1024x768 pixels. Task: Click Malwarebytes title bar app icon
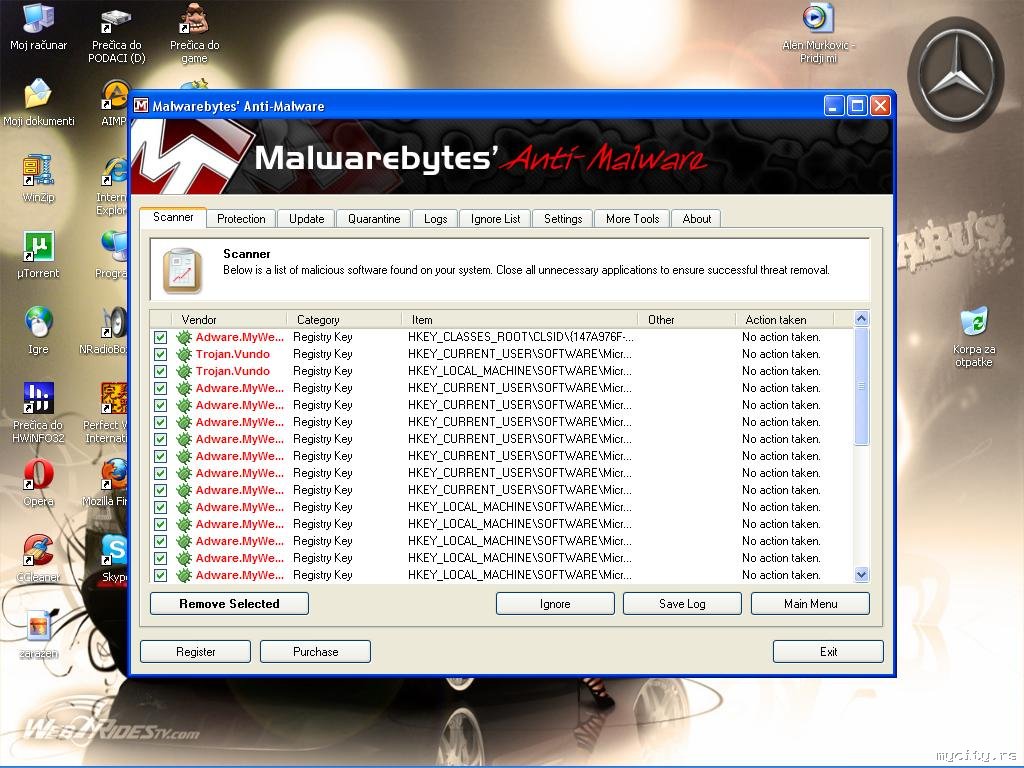(140, 106)
